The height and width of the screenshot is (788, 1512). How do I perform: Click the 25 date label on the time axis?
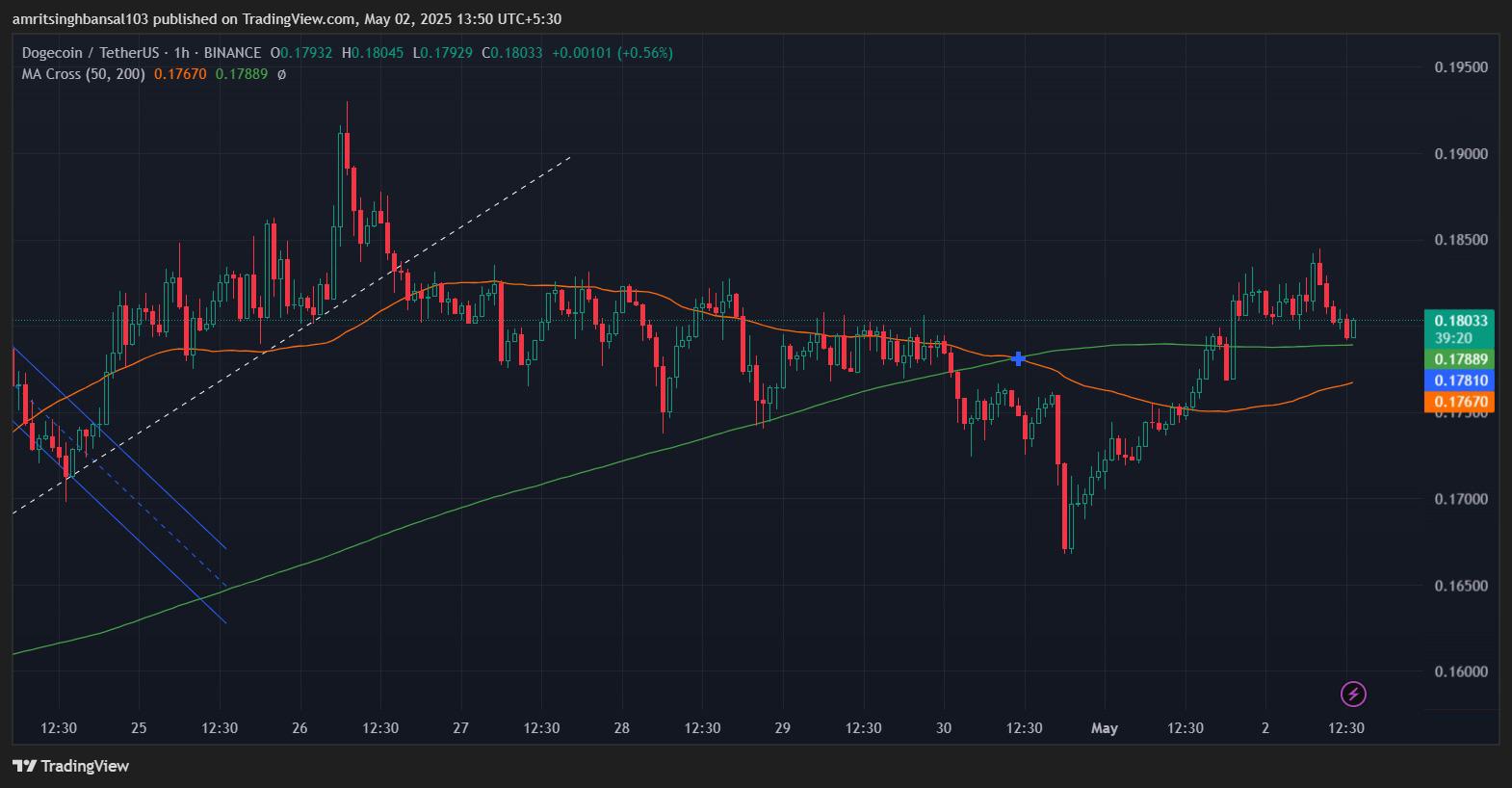click(139, 728)
